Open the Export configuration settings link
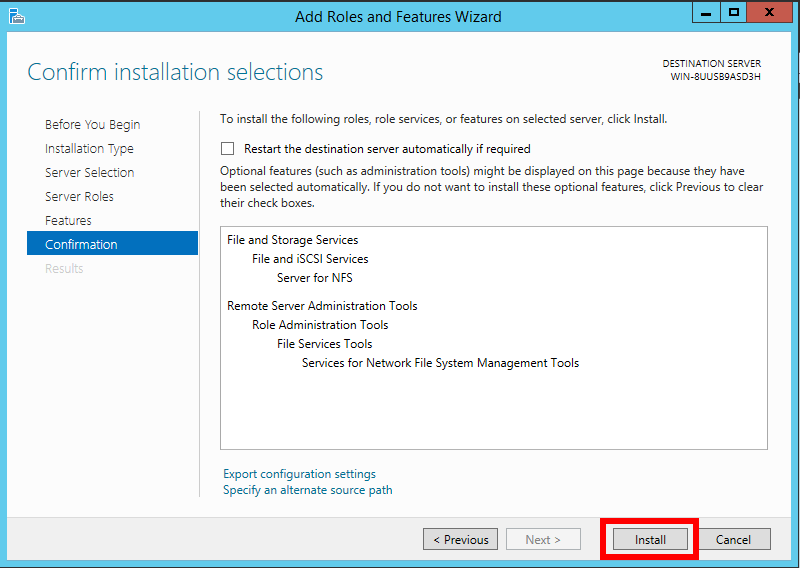This screenshot has width=800, height=568. point(299,474)
